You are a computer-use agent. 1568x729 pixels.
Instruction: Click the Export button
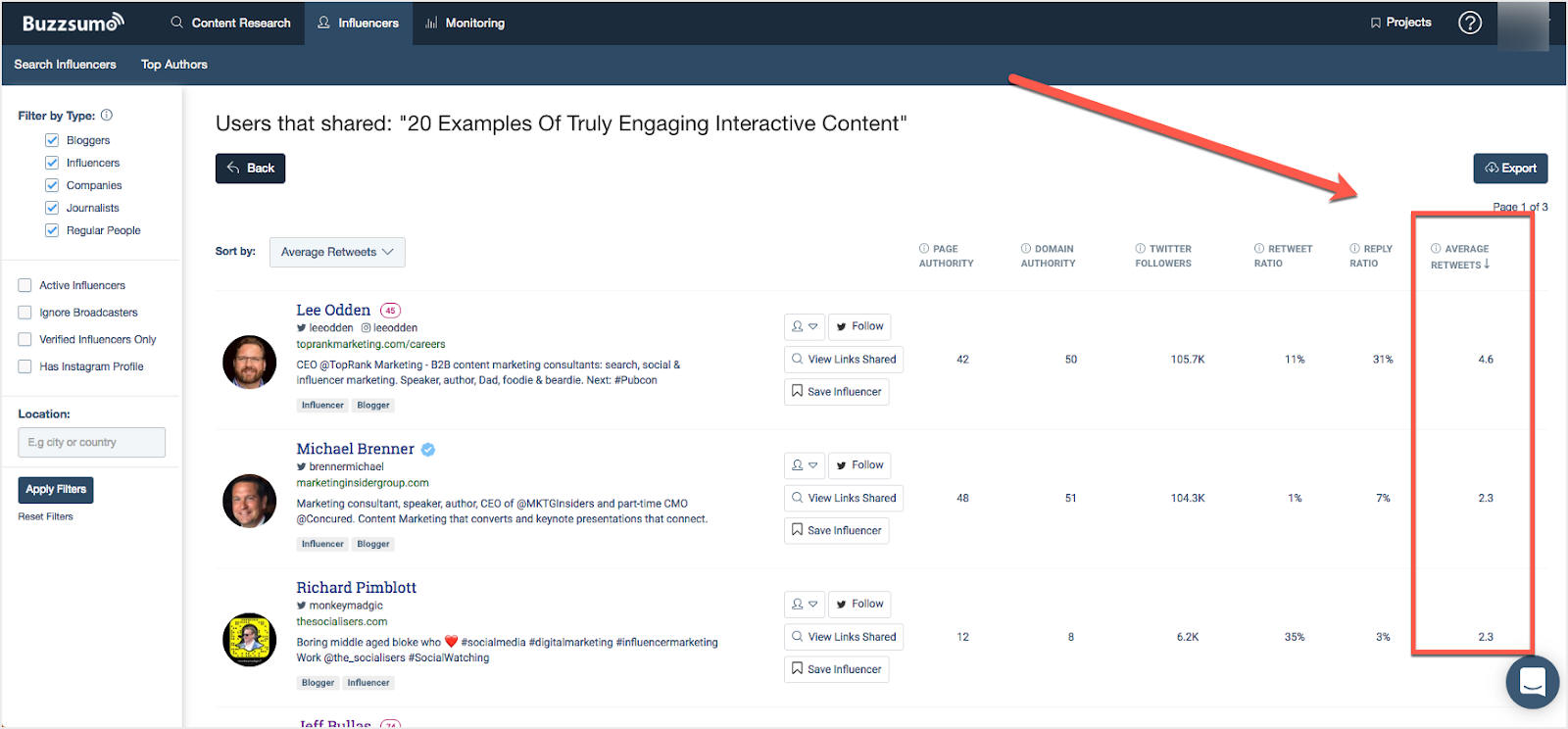(x=1510, y=169)
